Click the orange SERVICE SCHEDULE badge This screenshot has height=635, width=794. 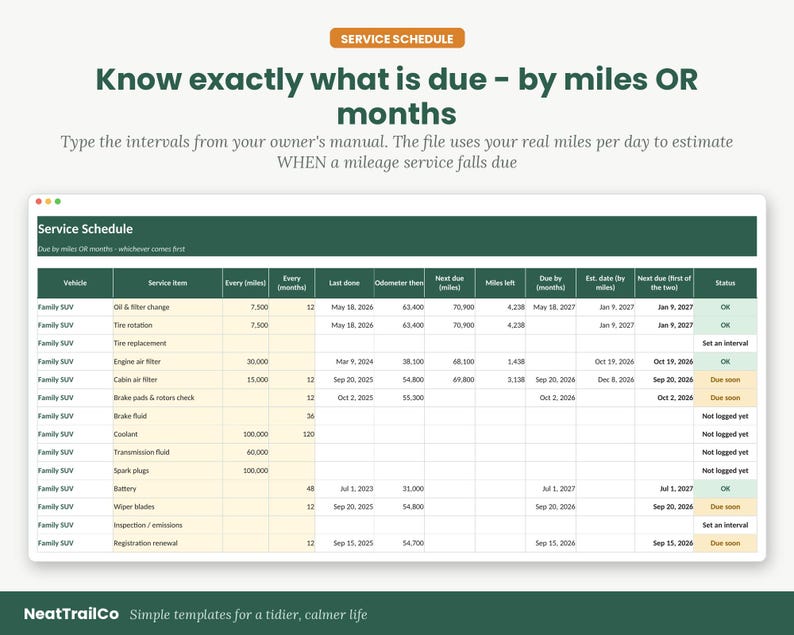click(x=397, y=38)
